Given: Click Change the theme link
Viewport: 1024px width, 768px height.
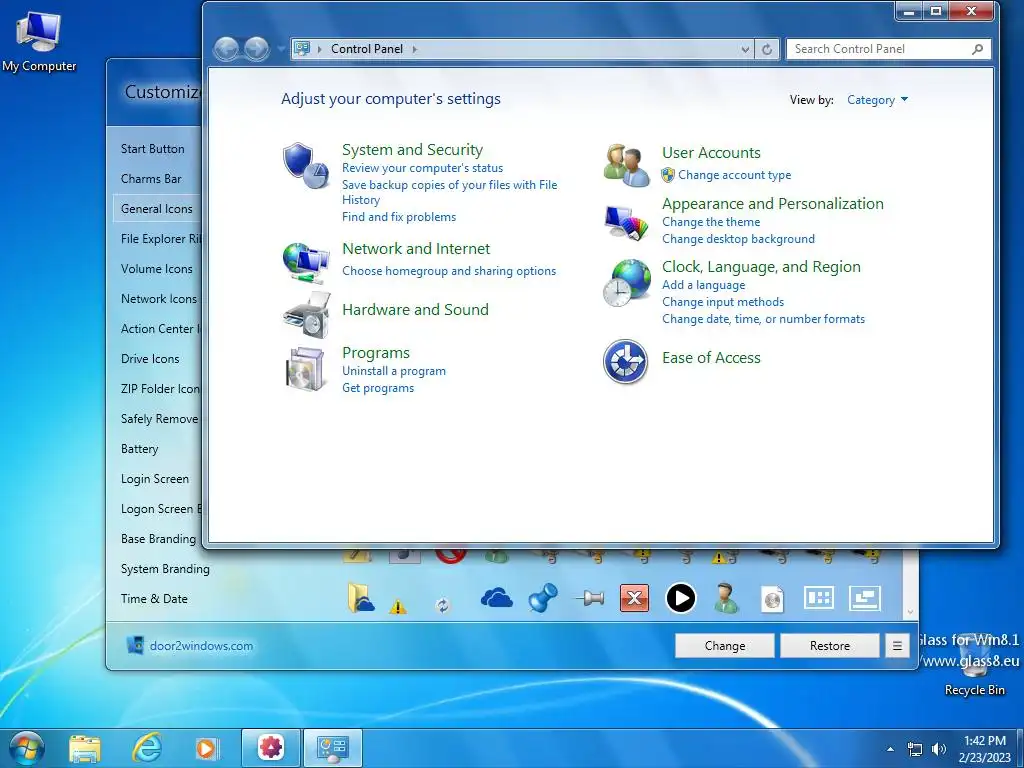Looking at the screenshot, I should pos(711,222).
